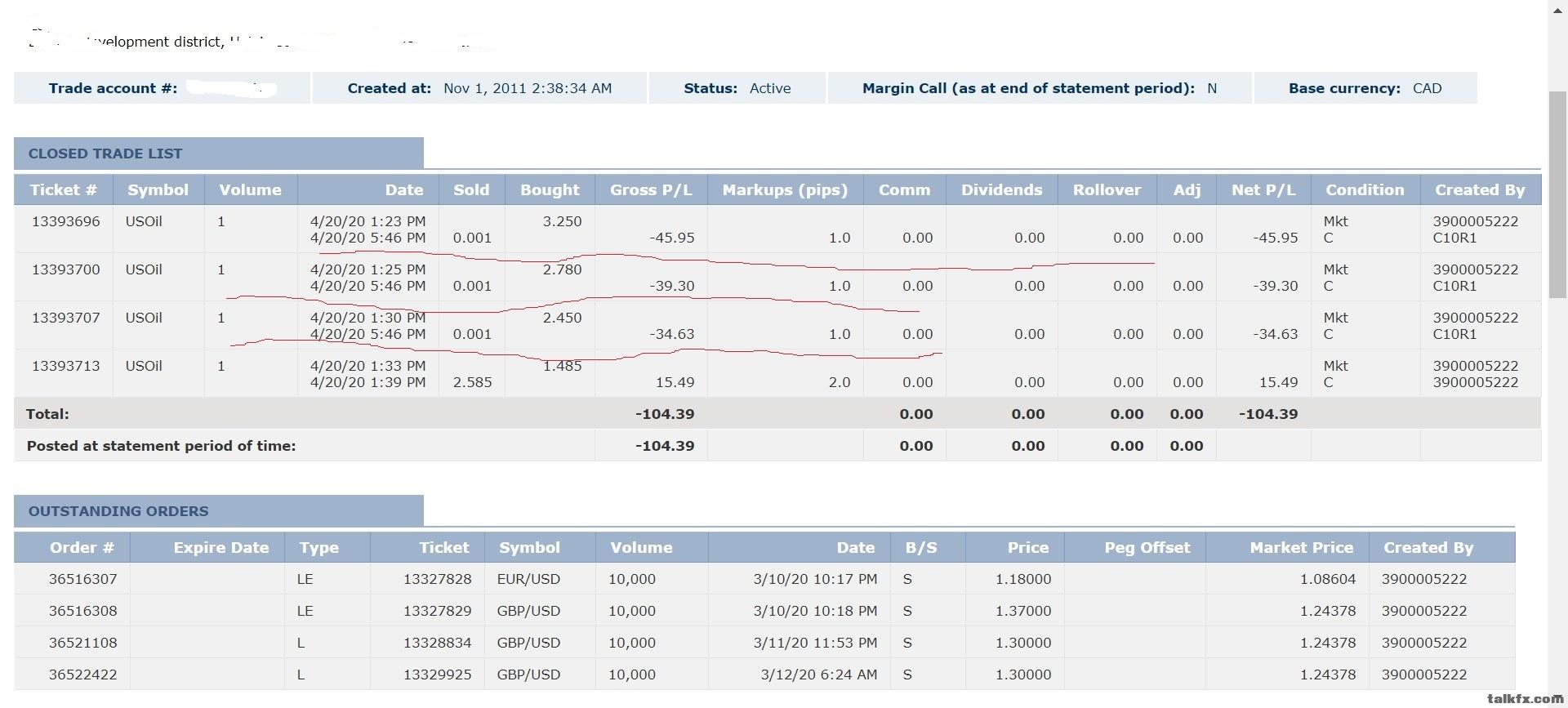Click the Net P/L column header
The image size is (1568, 708).
coord(1263,189)
